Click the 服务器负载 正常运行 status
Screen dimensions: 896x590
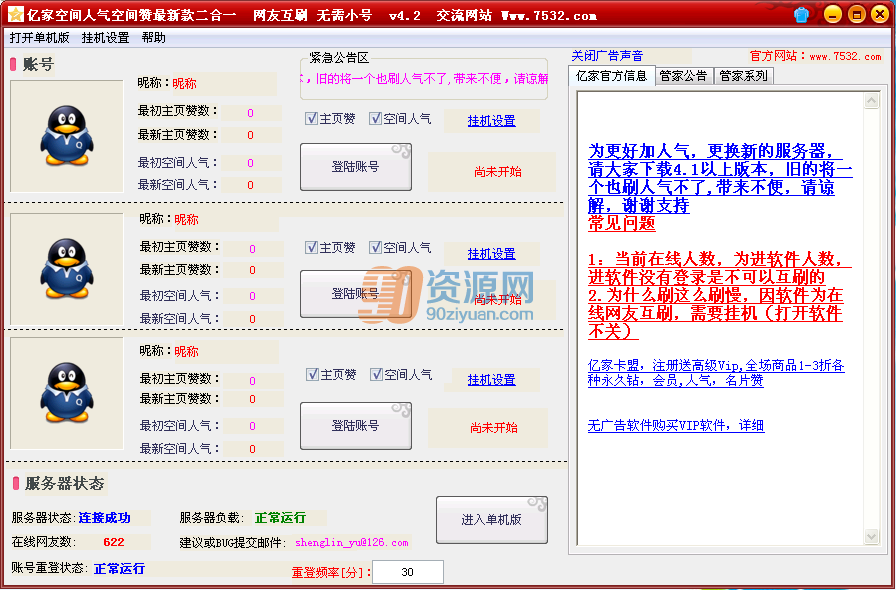281,518
